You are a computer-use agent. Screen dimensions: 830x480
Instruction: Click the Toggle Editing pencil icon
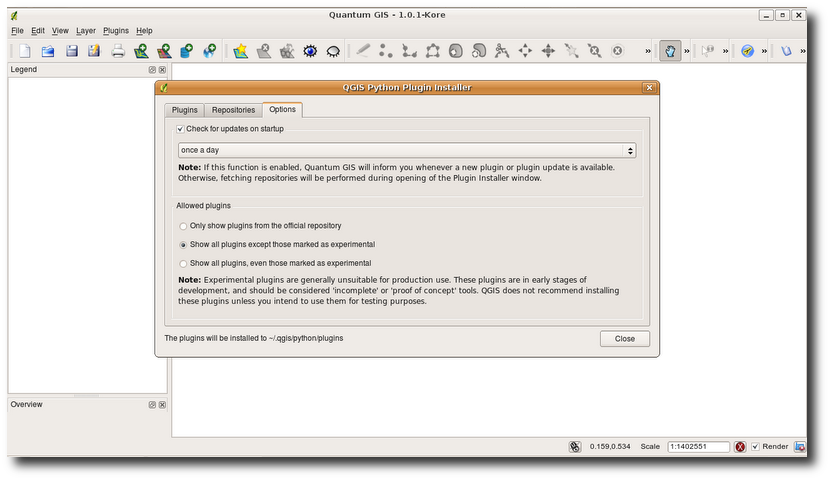pos(363,51)
